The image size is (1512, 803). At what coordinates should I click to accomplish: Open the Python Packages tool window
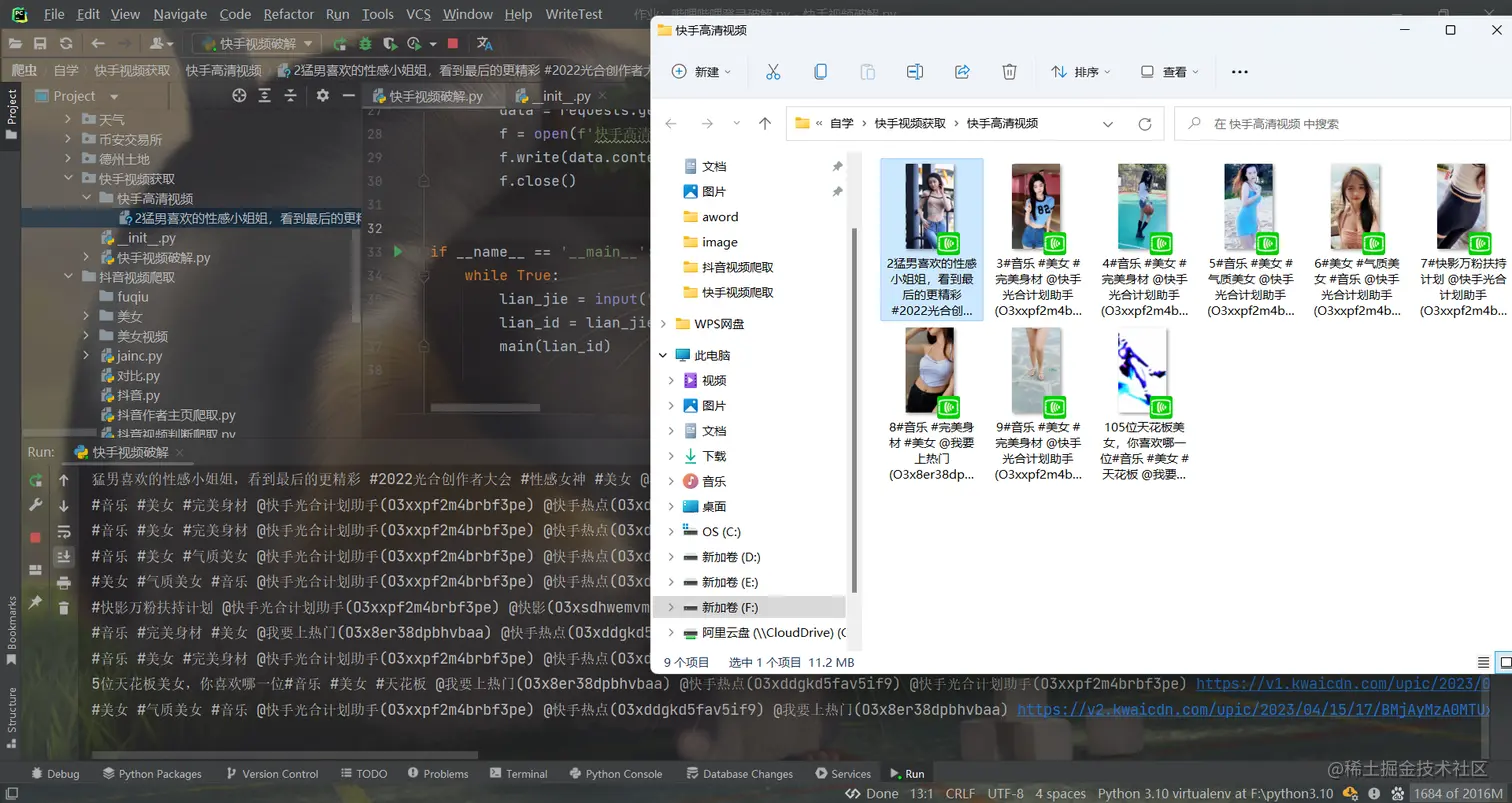tap(151, 773)
